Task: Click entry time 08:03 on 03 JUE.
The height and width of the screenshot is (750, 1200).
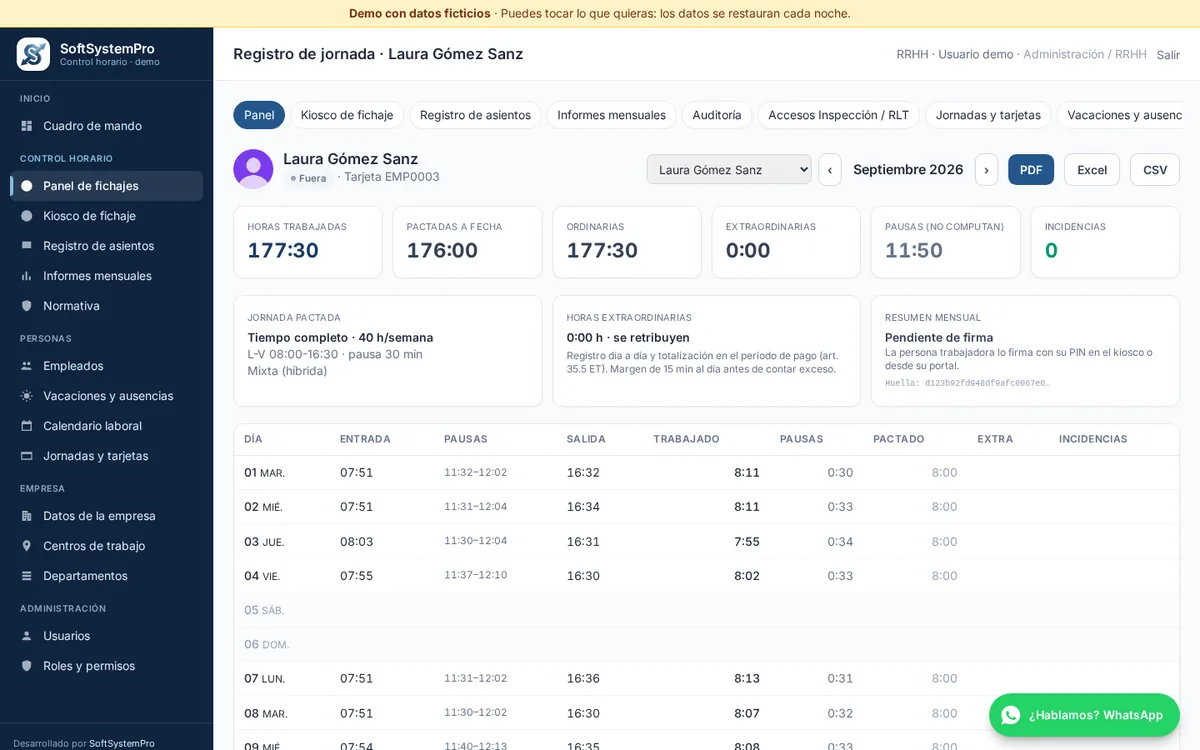Action: (x=356, y=542)
